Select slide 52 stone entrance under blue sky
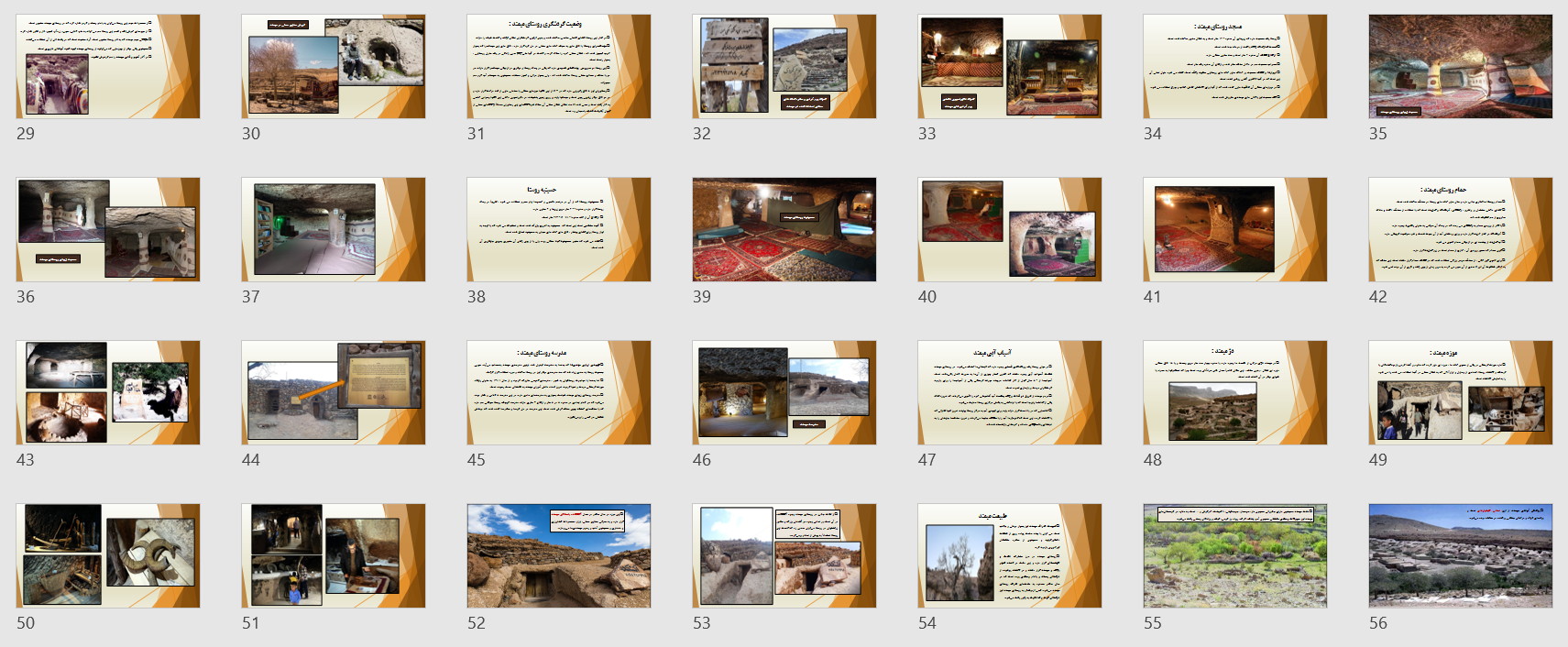Screen dimensions: 1568x647 pyautogui.click(x=559, y=555)
